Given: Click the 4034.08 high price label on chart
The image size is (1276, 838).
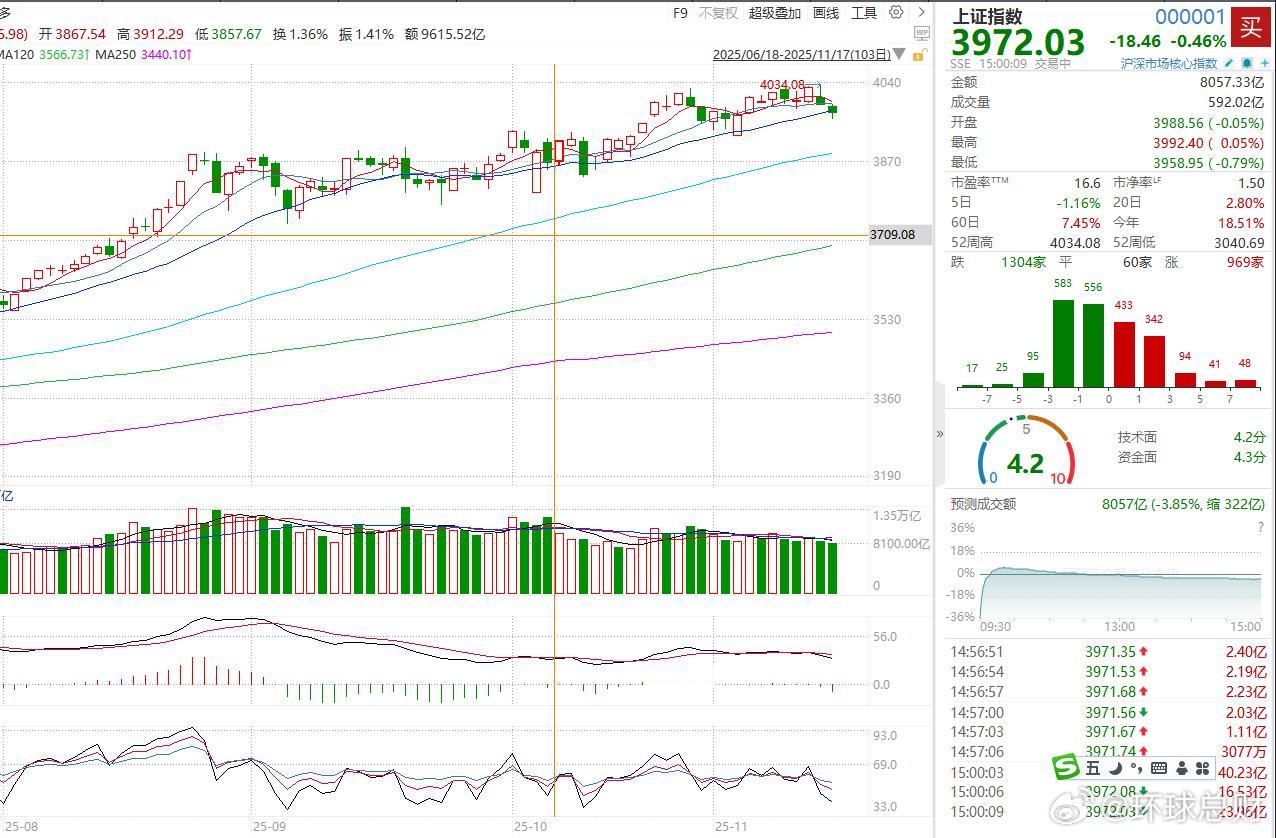Looking at the screenshot, I should pyautogui.click(x=783, y=85).
